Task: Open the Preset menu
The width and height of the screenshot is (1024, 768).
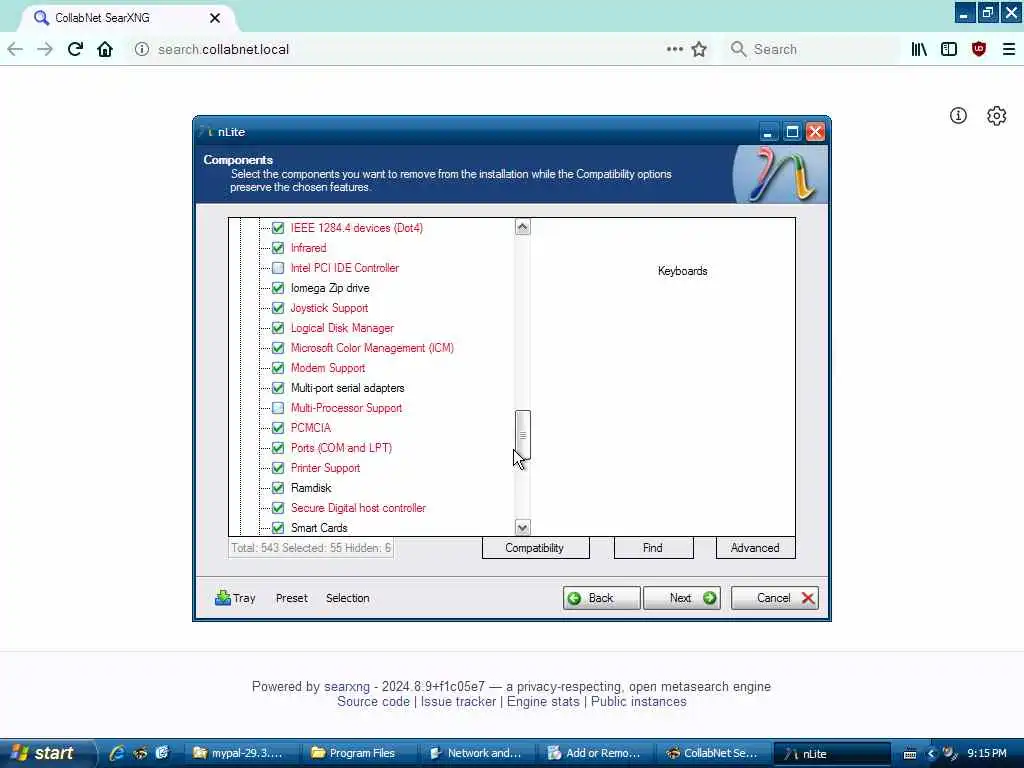Action: 291,598
